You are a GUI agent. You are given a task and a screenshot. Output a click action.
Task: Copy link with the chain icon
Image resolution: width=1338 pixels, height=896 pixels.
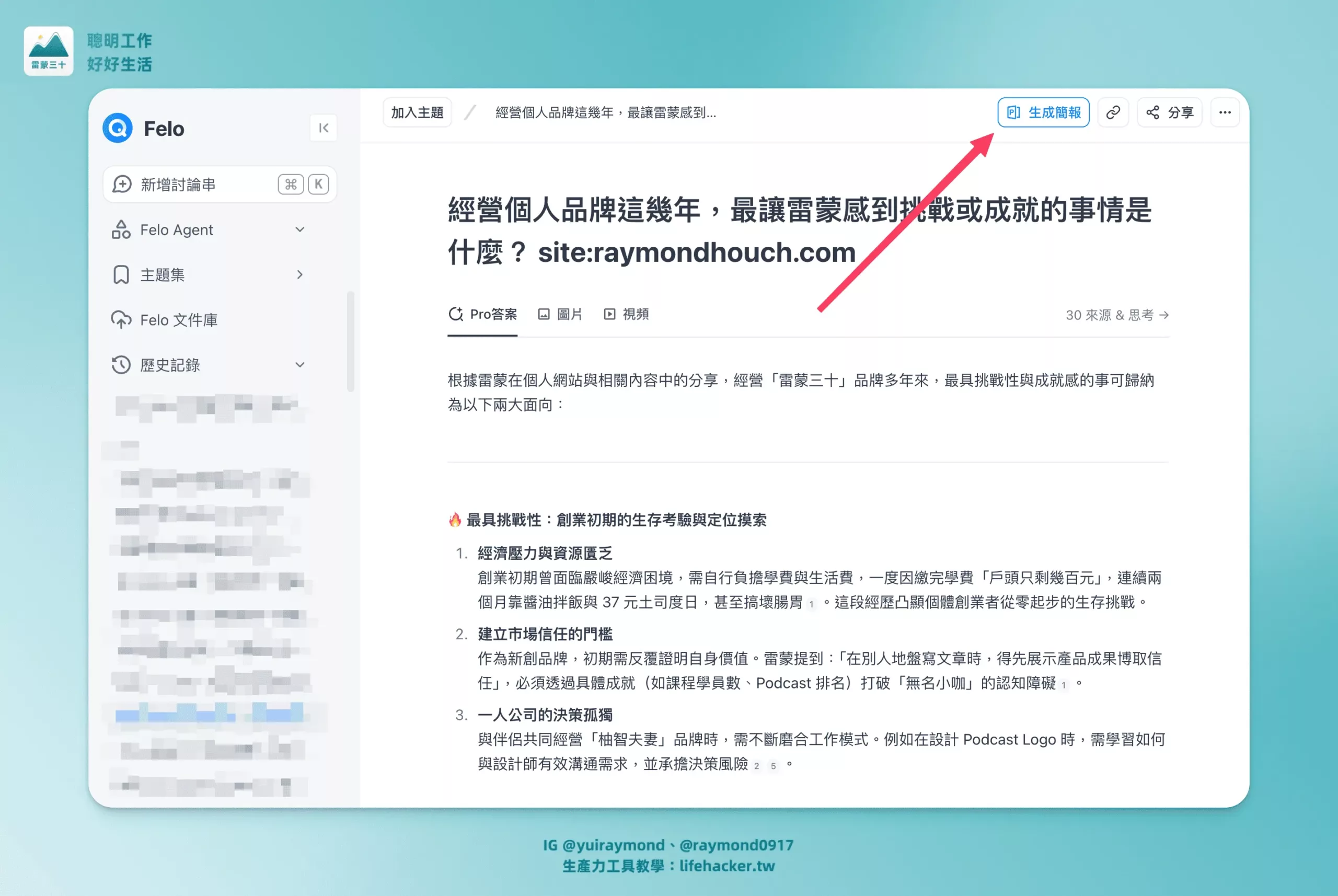pyautogui.click(x=1113, y=112)
